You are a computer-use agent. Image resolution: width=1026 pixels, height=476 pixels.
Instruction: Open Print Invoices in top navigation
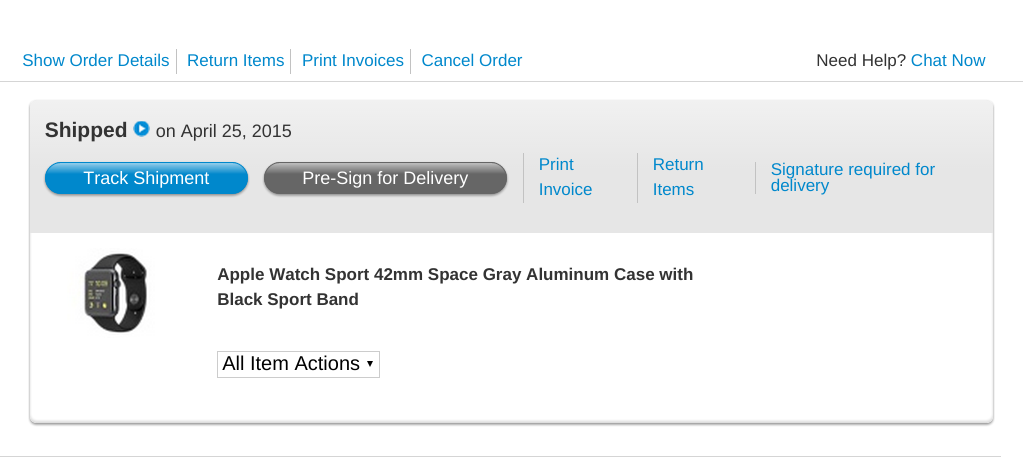(353, 61)
